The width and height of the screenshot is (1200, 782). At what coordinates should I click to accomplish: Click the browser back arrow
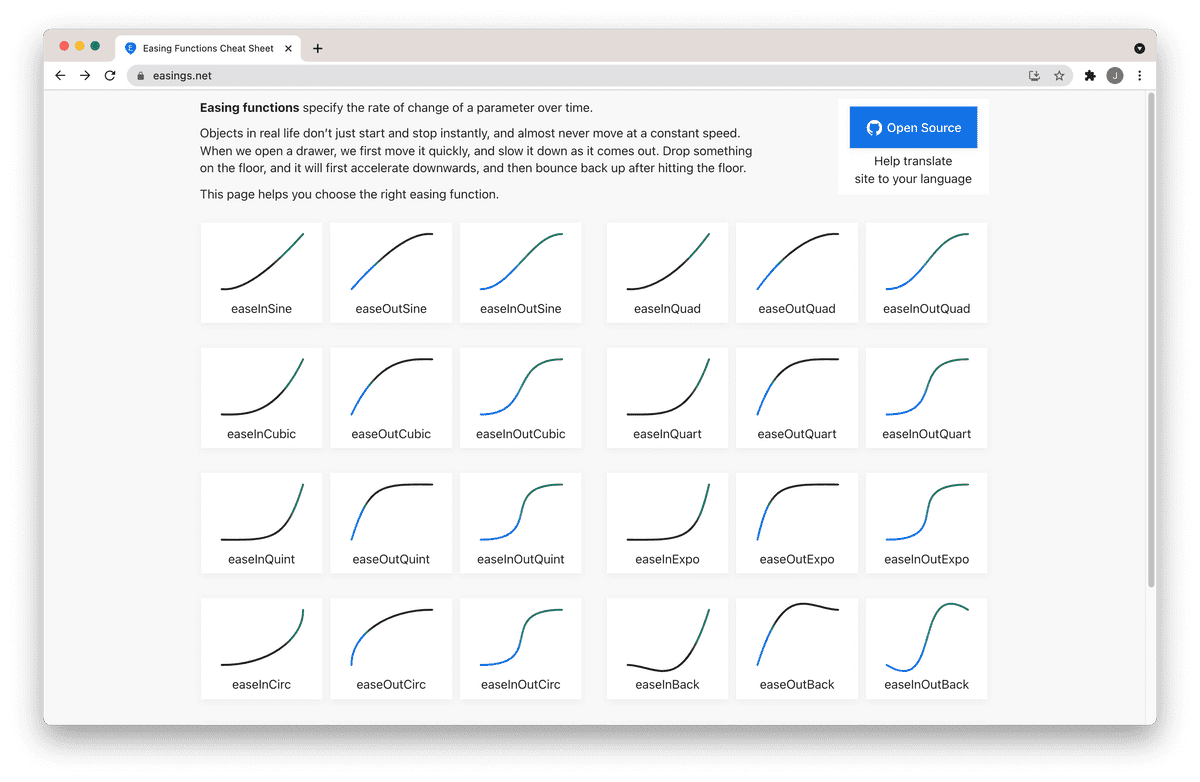(60, 76)
